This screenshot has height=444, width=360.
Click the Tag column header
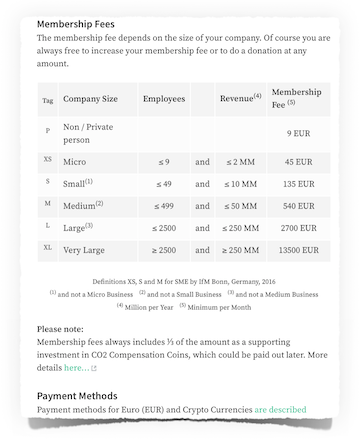(x=48, y=99)
